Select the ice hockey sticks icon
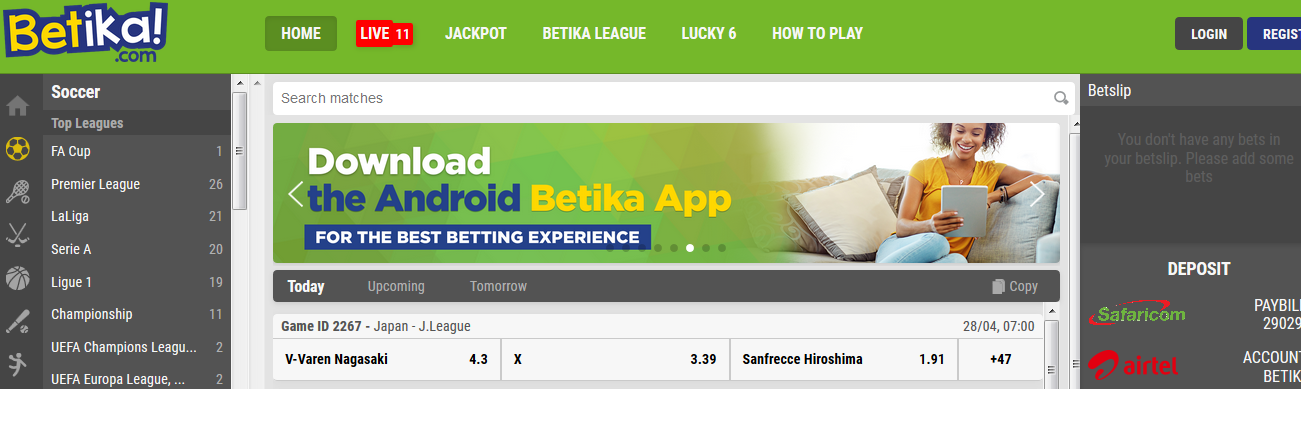The image size is (1301, 421). (17, 235)
